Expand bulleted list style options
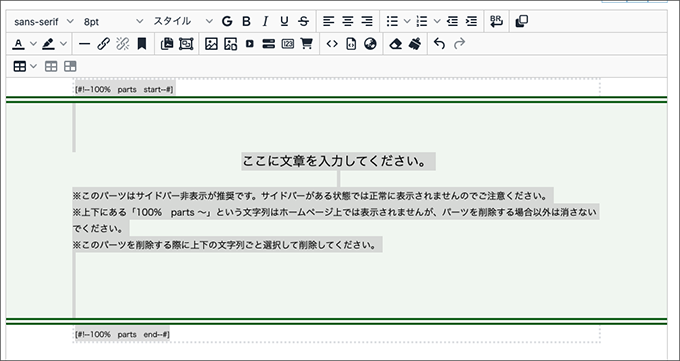Viewport: 680px width, 361px height. [407, 21]
